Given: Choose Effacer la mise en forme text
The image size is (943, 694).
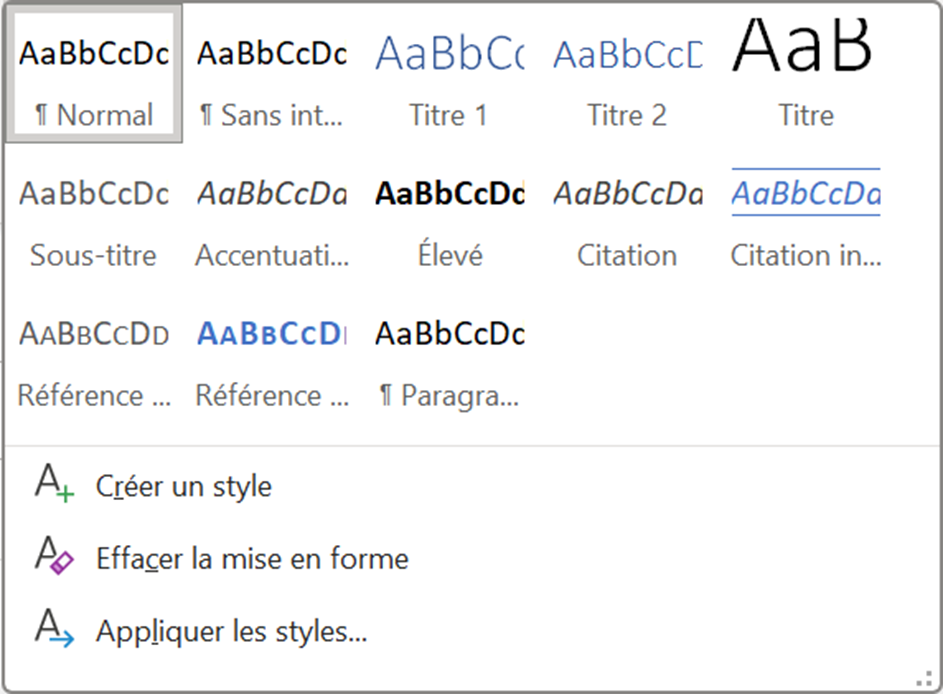Looking at the screenshot, I should (x=252, y=558).
